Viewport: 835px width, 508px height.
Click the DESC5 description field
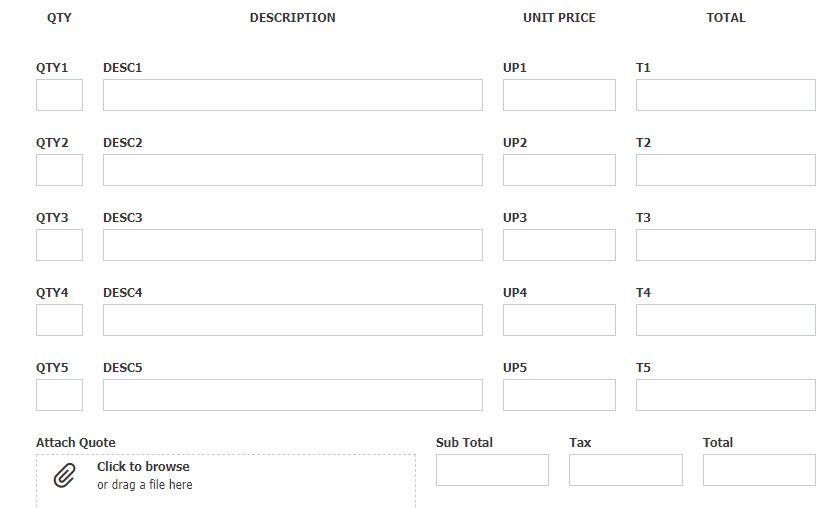(292, 395)
